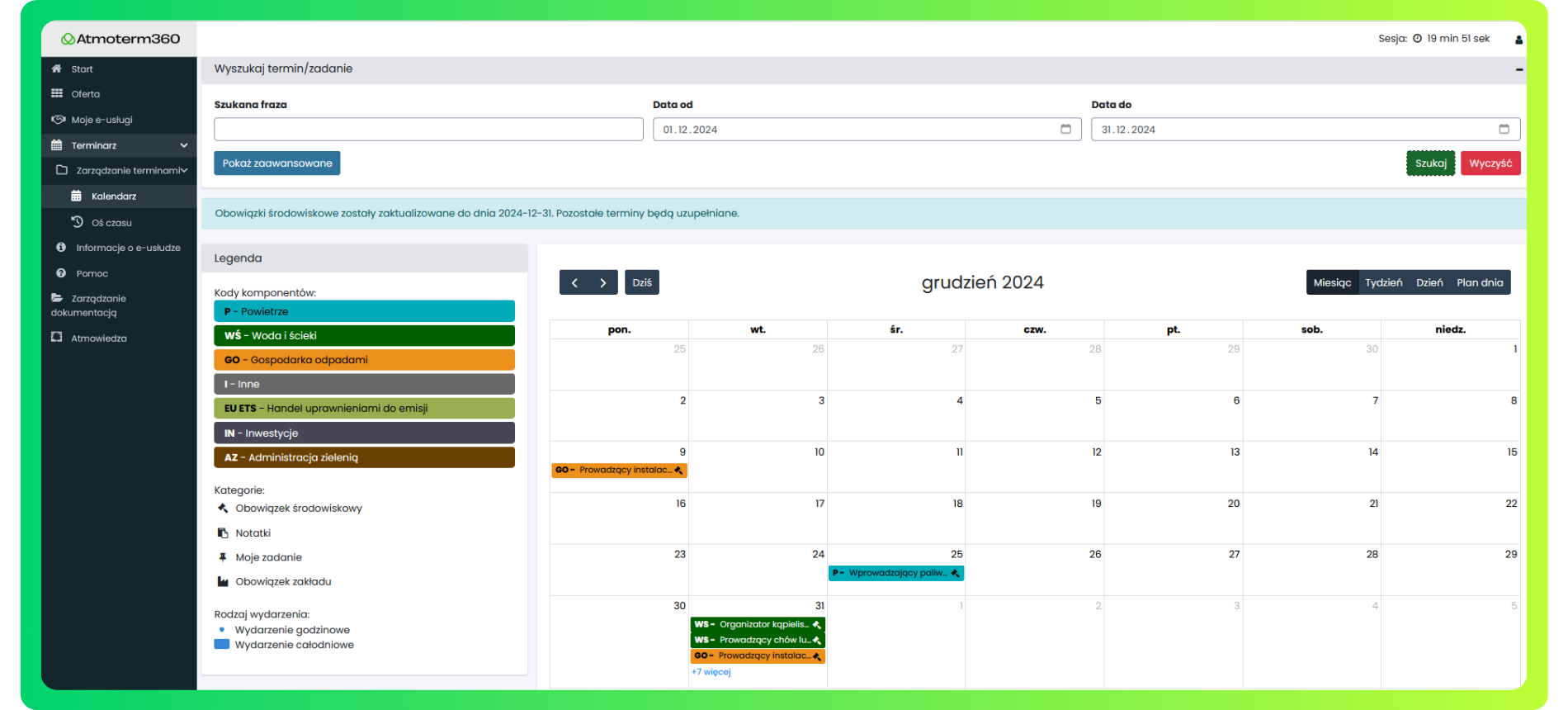Click the Dziś button

(642, 282)
